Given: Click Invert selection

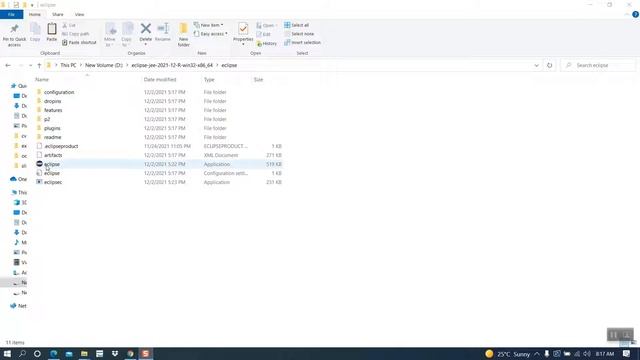Looking at the screenshot, I should tap(302, 42).
